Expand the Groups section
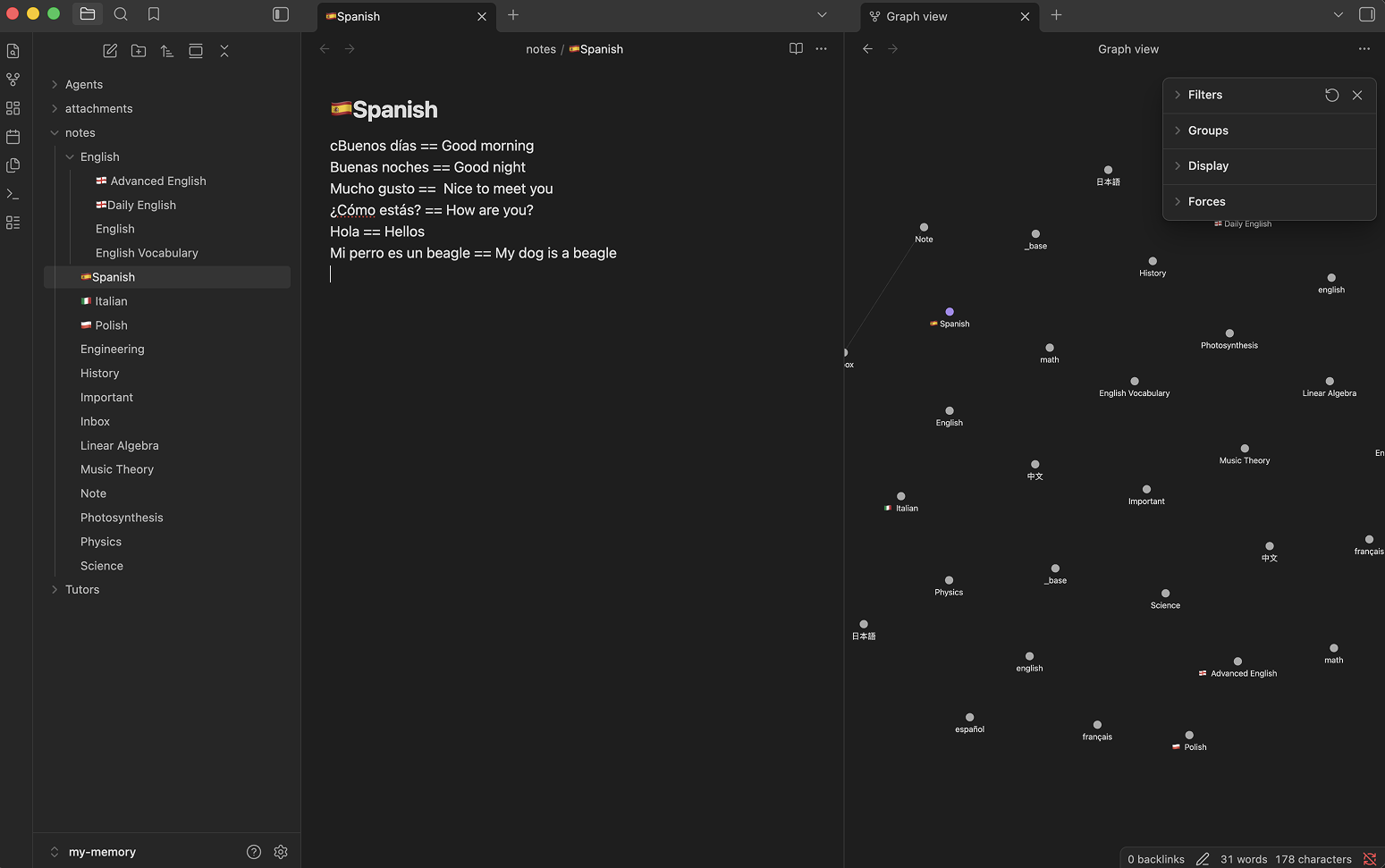The width and height of the screenshot is (1385, 868). tap(1207, 131)
